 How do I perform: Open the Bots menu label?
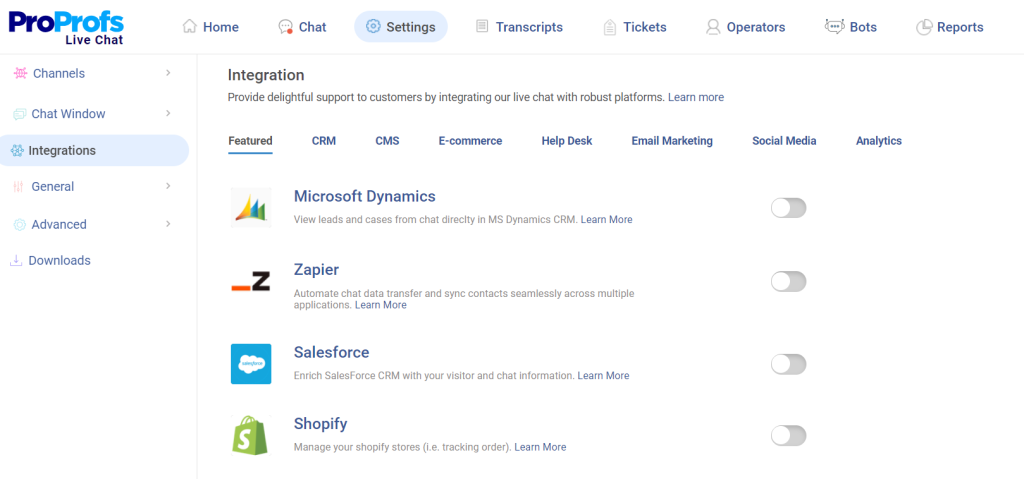click(863, 27)
